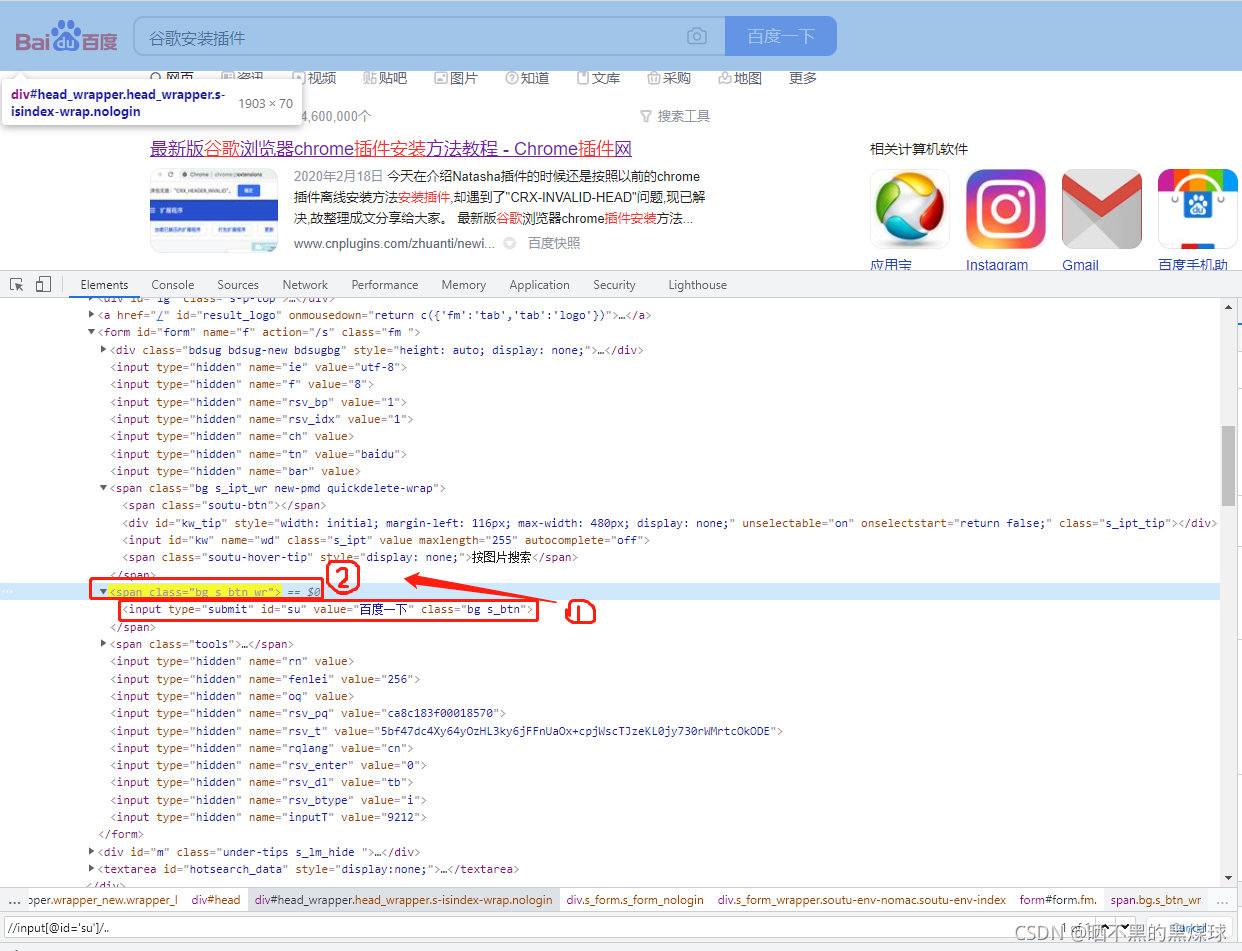This screenshot has height=951, width=1242.
Task: Select the div id="kw_tip" element row
Action: (x=669, y=523)
